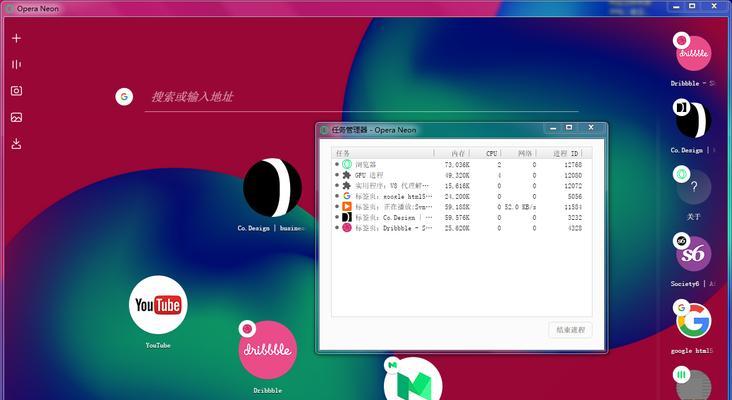
Task: Minimize the 任务管理器 Task Manager window
Action: (x=553, y=128)
